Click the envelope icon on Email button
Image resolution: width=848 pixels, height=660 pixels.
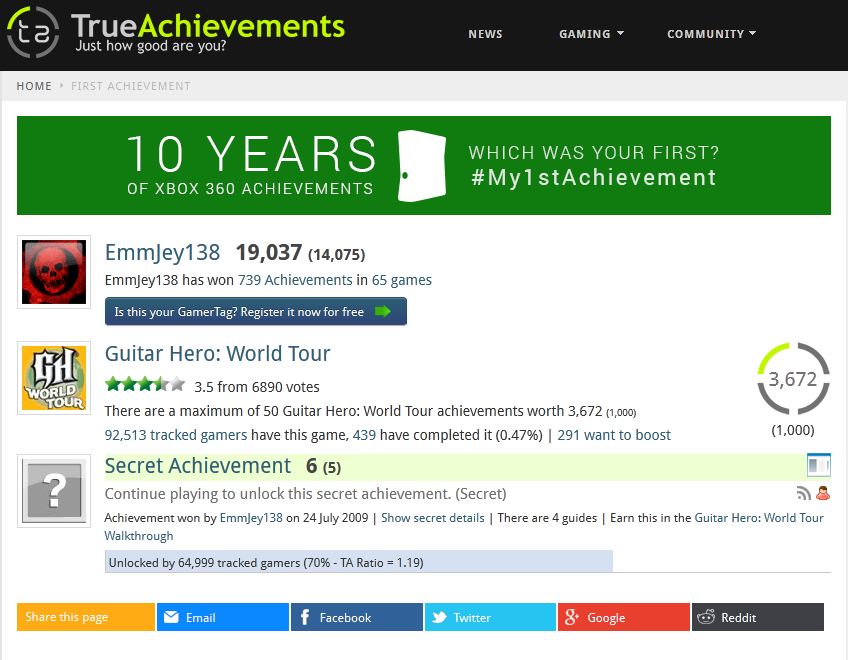coord(171,617)
